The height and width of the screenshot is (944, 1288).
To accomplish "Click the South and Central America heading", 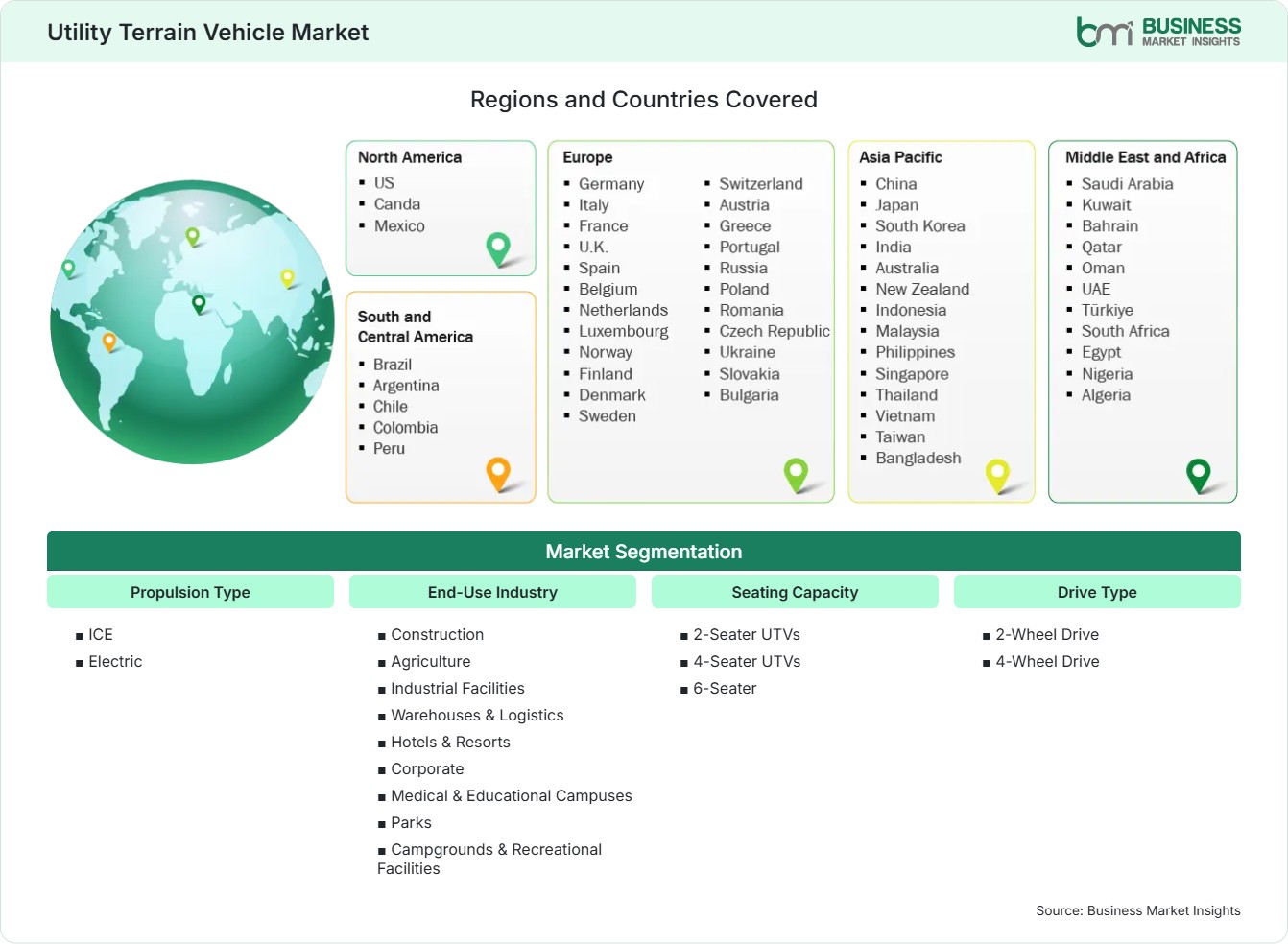I will (416, 326).
